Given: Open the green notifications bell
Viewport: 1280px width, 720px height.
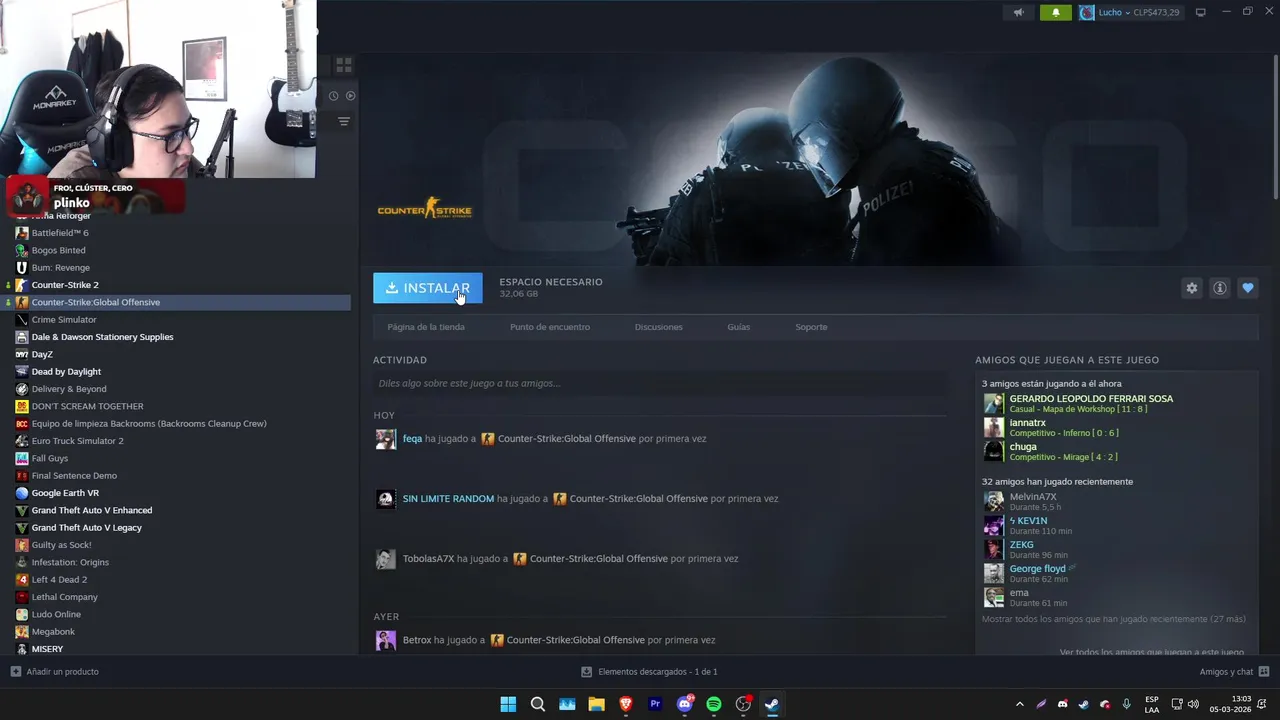Looking at the screenshot, I should (1056, 12).
